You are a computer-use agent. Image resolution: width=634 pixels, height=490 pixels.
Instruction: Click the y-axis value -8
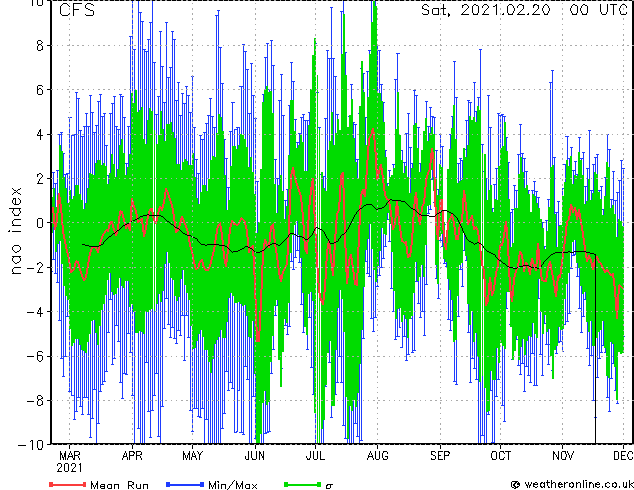35,401
